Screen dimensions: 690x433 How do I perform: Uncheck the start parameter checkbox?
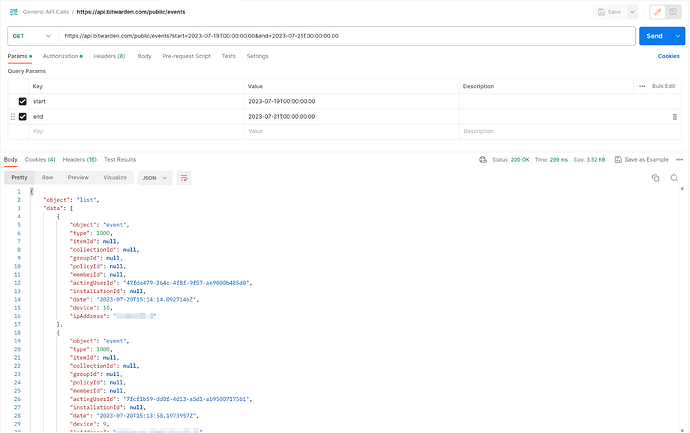click(x=22, y=101)
